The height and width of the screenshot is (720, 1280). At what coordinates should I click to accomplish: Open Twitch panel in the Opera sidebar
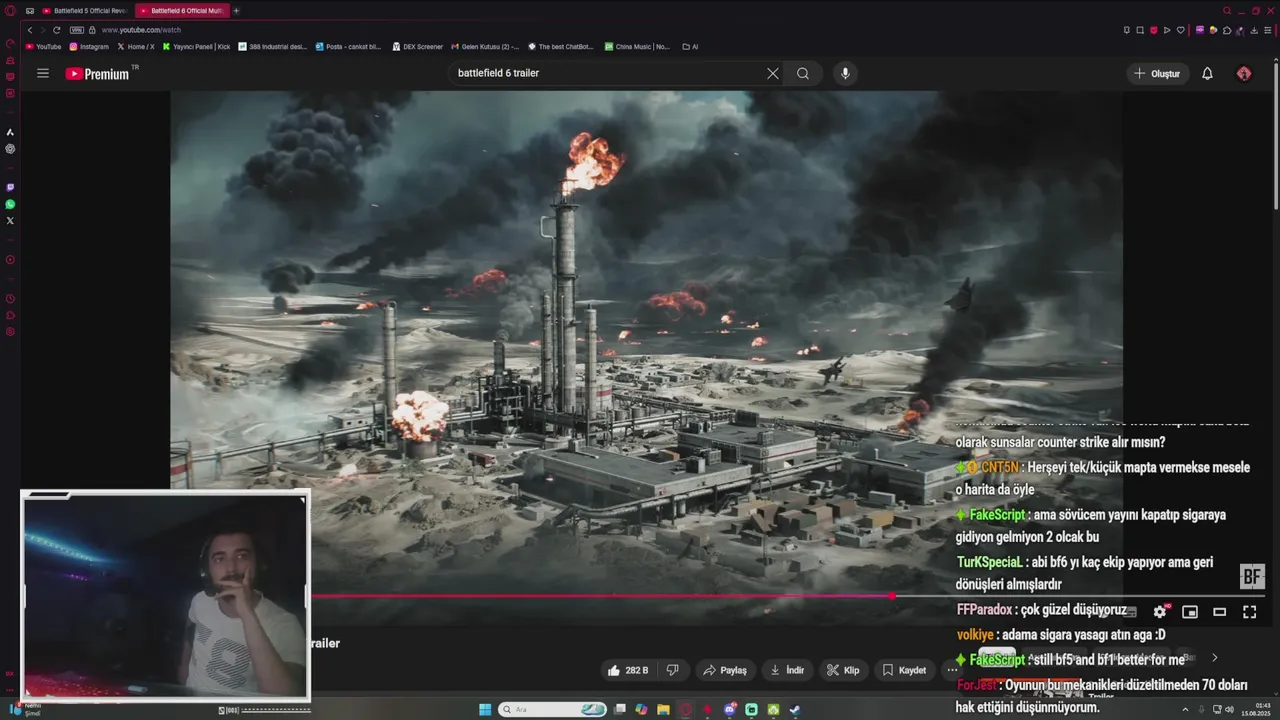10,187
